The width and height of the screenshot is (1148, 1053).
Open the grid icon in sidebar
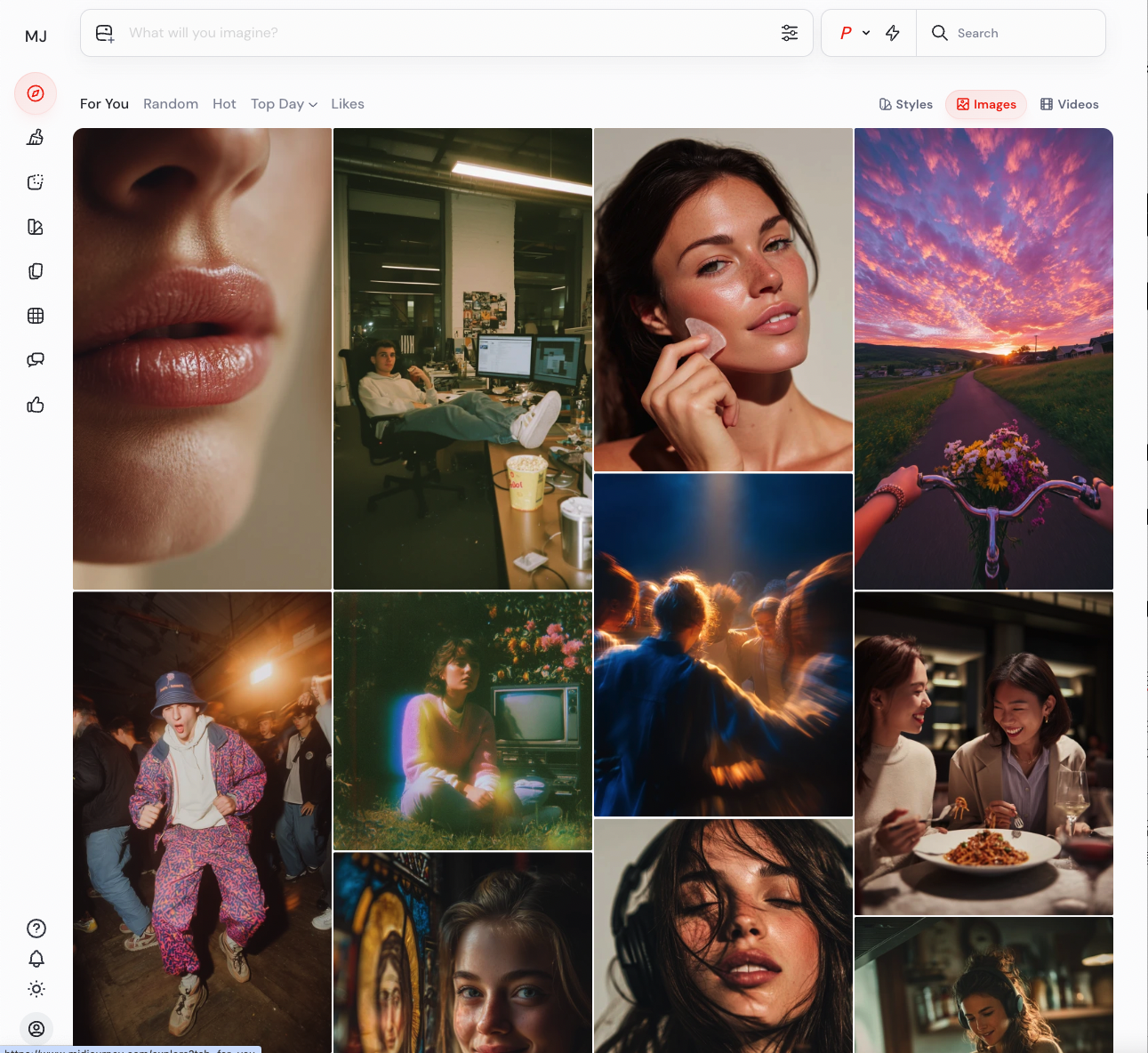coord(36,316)
